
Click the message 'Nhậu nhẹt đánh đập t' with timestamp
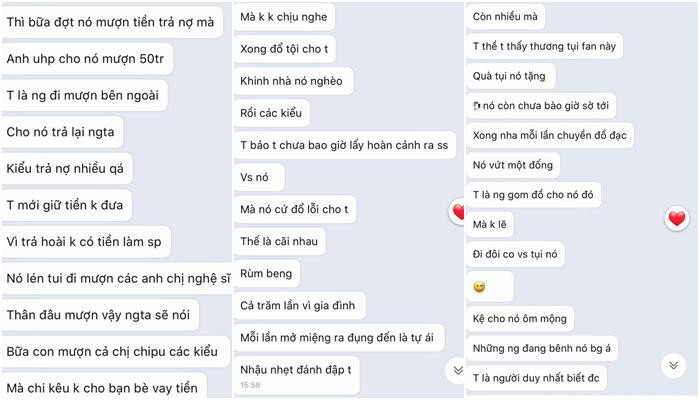point(296,375)
